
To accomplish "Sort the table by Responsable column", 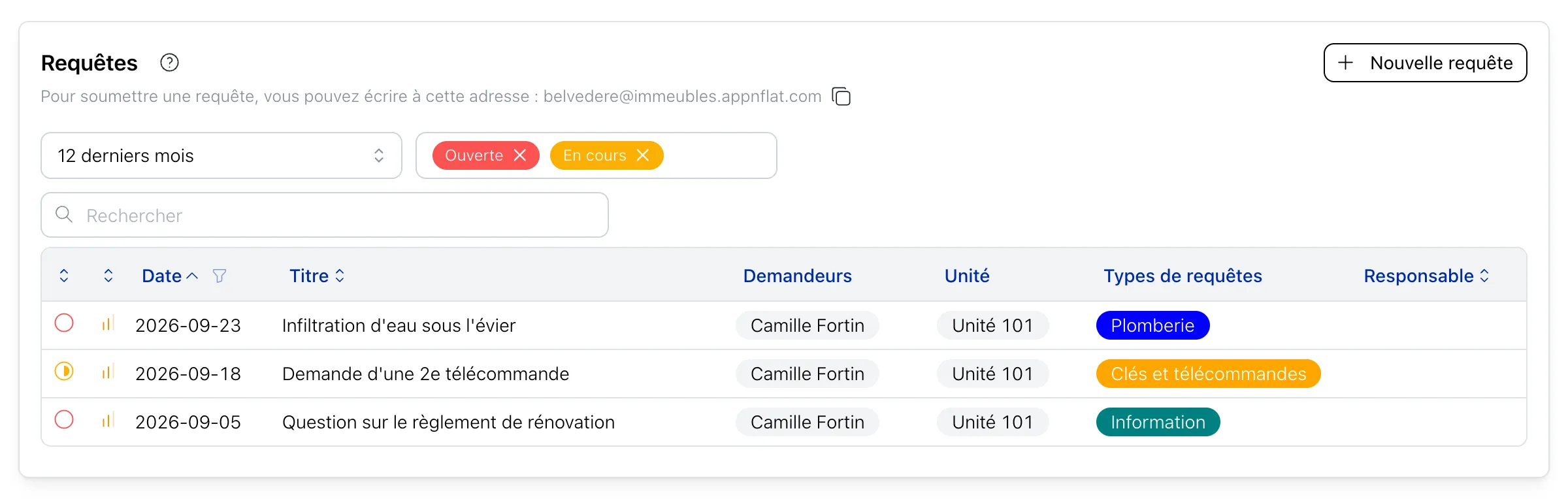I will [1426, 276].
